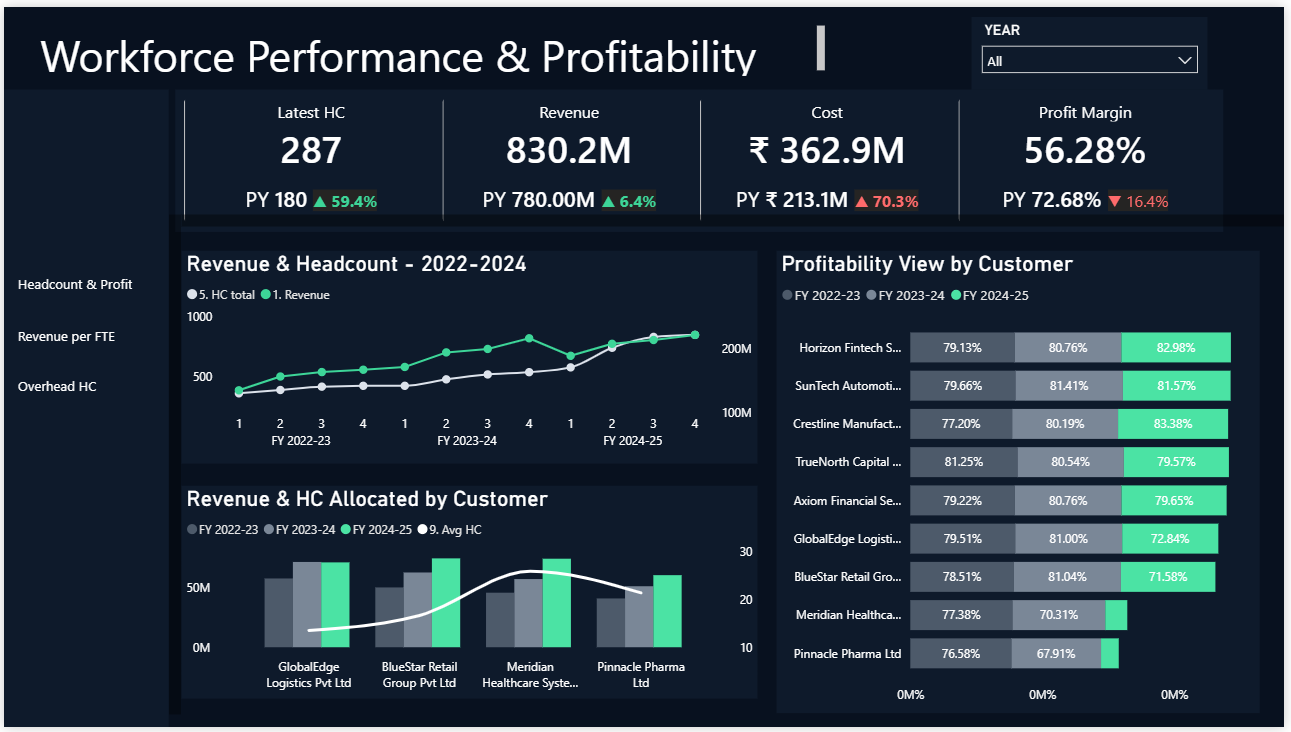Click the PY 780.00M previous-year revenue
The width and height of the screenshot is (1291, 732).
coord(538,200)
